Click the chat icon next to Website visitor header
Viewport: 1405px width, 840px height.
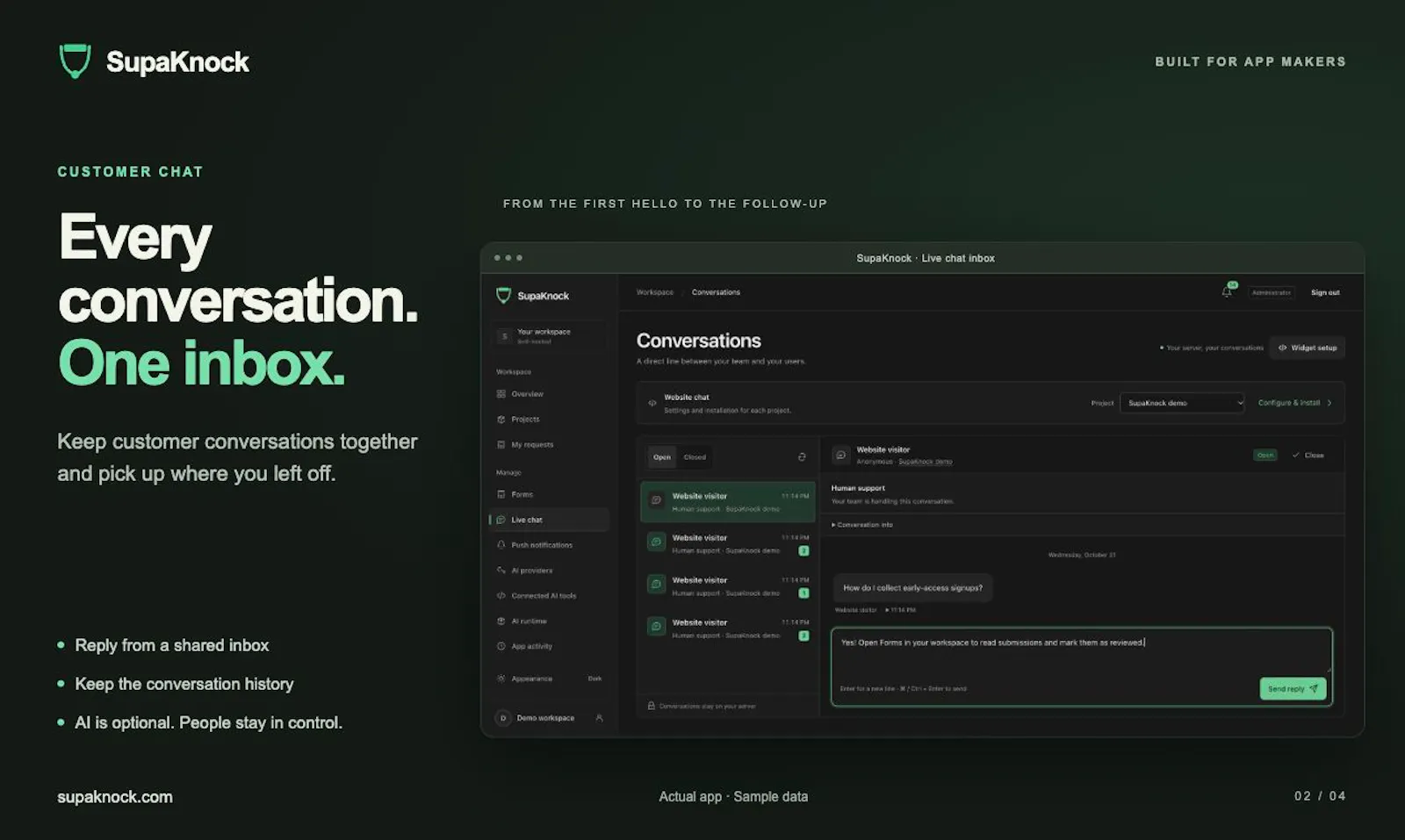pyautogui.click(x=841, y=456)
